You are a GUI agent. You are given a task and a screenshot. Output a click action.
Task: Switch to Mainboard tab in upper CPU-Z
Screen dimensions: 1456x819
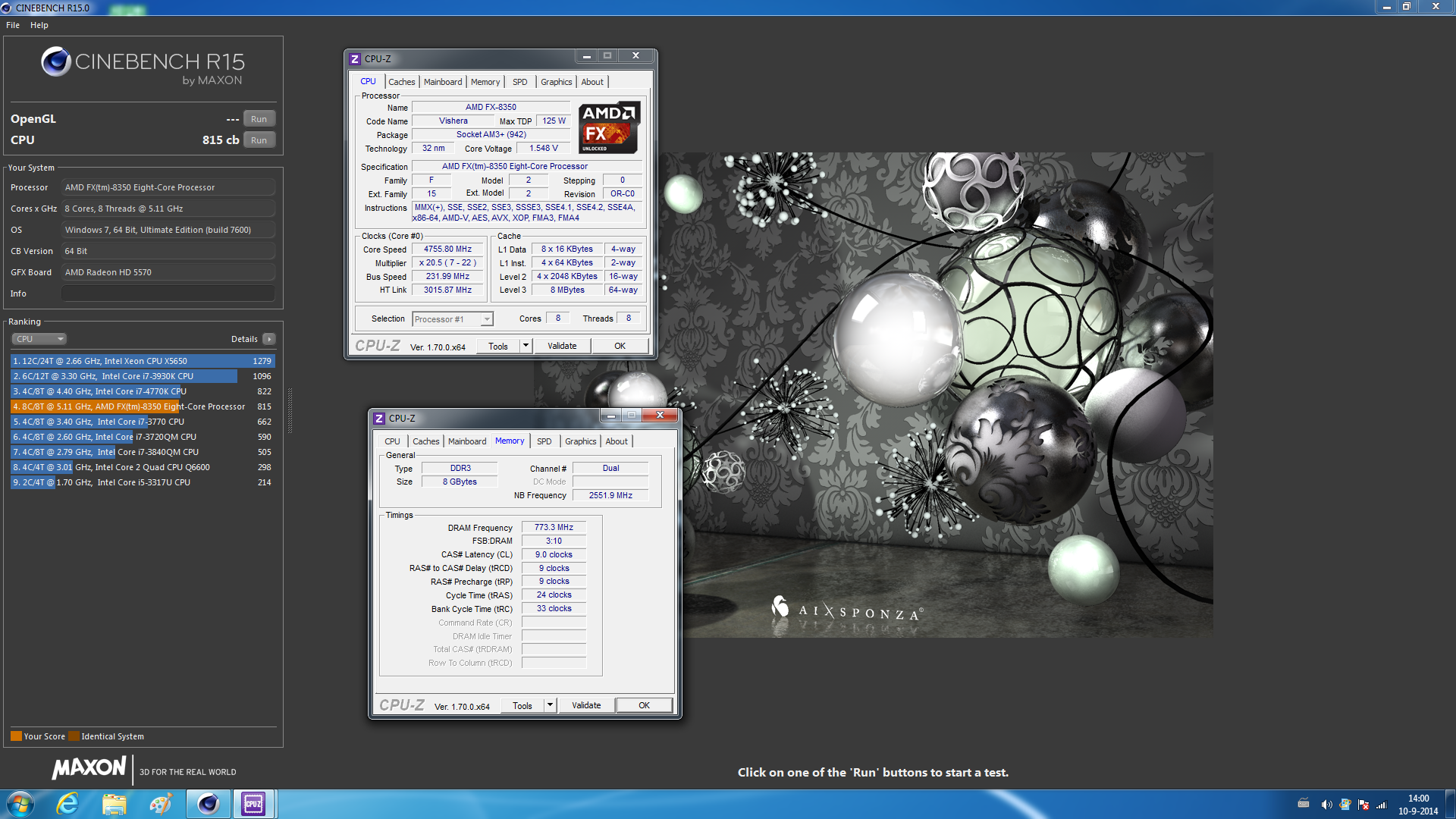click(x=443, y=82)
